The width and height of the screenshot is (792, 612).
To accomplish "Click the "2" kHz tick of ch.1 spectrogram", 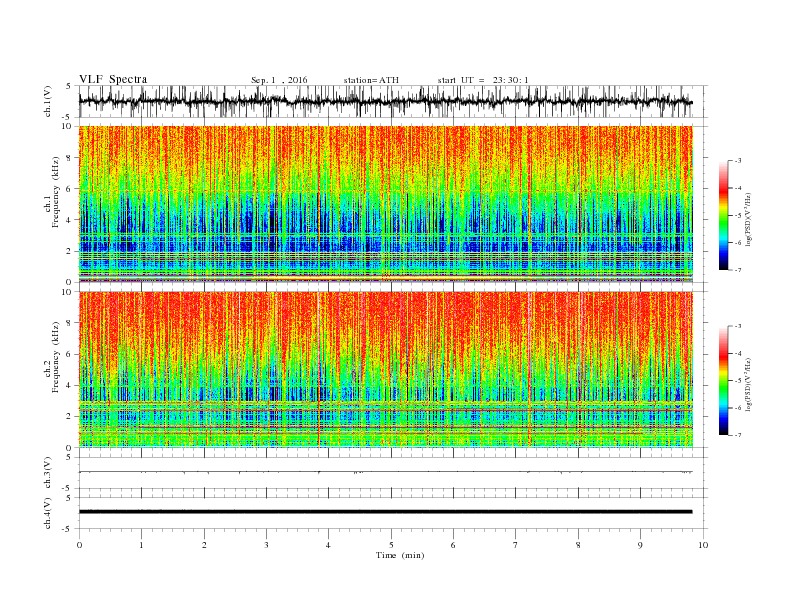I will point(70,251).
